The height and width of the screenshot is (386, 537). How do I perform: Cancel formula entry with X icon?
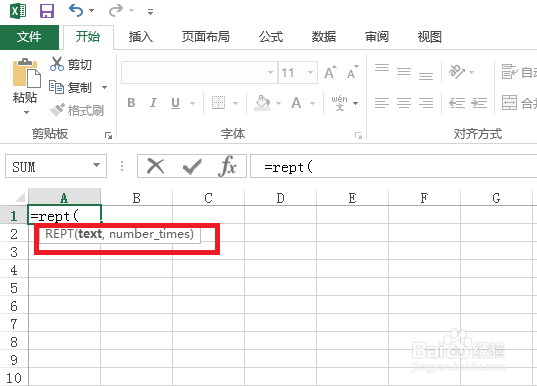pyautogui.click(x=155, y=166)
